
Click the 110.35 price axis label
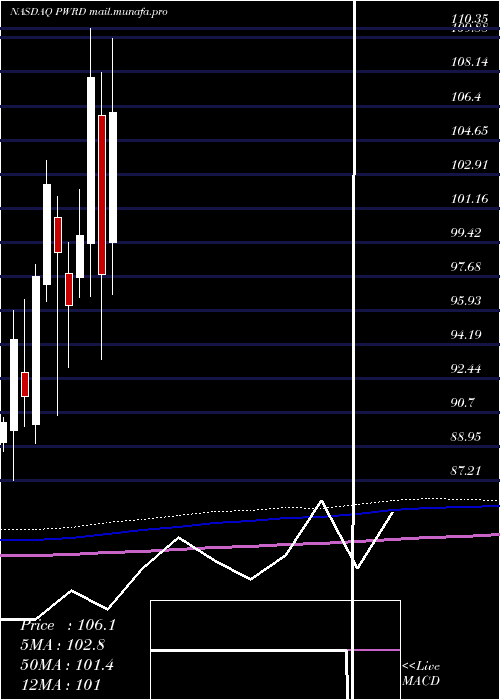click(469, 19)
